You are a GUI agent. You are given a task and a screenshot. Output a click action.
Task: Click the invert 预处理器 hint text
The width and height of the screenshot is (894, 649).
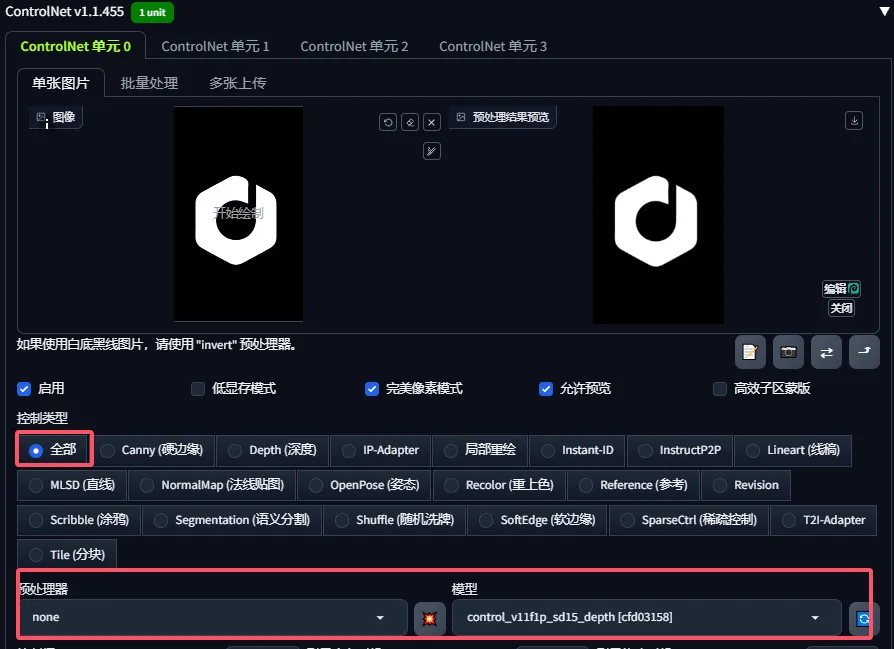(x=156, y=344)
